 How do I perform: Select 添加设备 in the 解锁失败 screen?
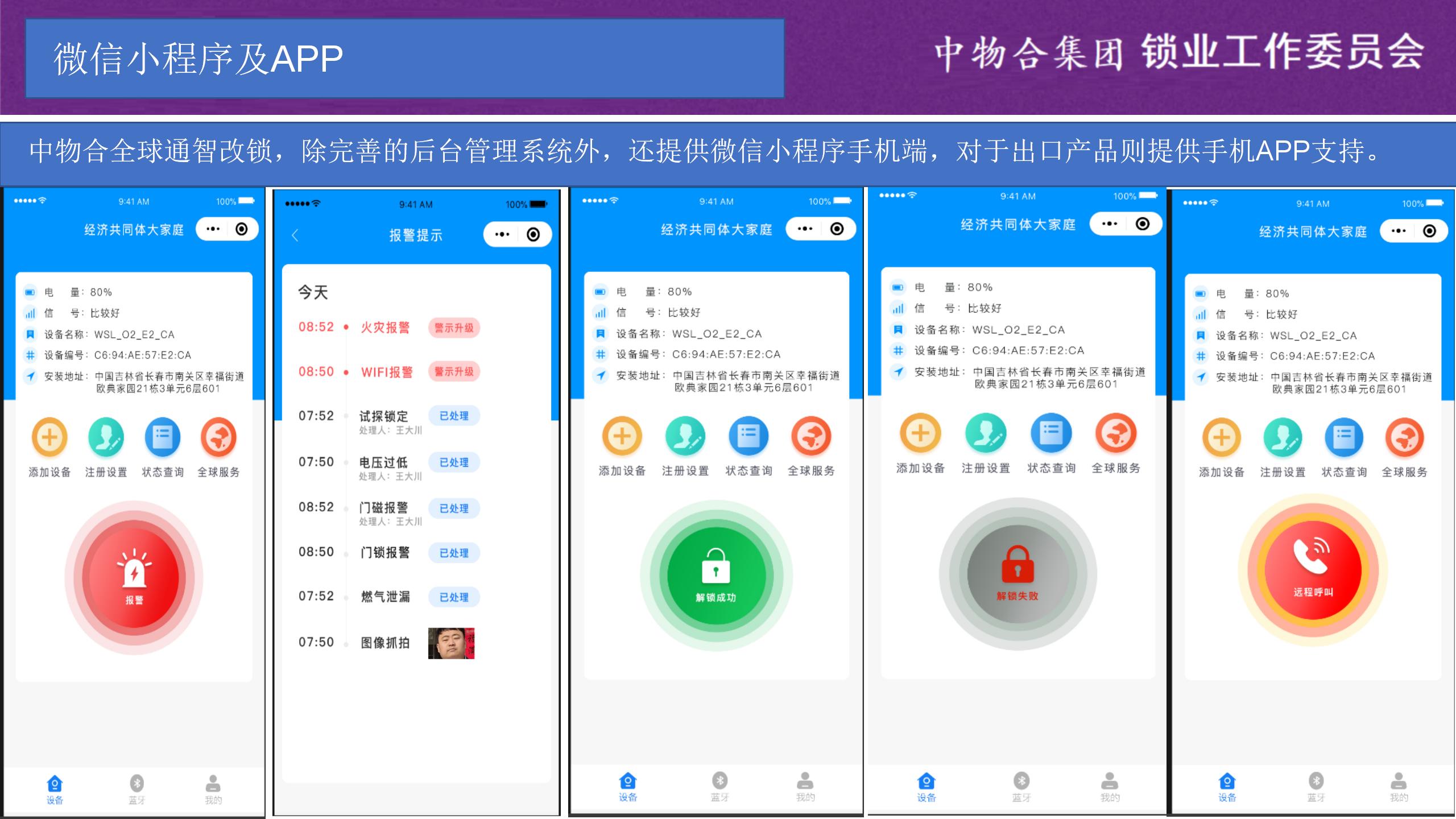pyautogui.click(x=920, y=433)
